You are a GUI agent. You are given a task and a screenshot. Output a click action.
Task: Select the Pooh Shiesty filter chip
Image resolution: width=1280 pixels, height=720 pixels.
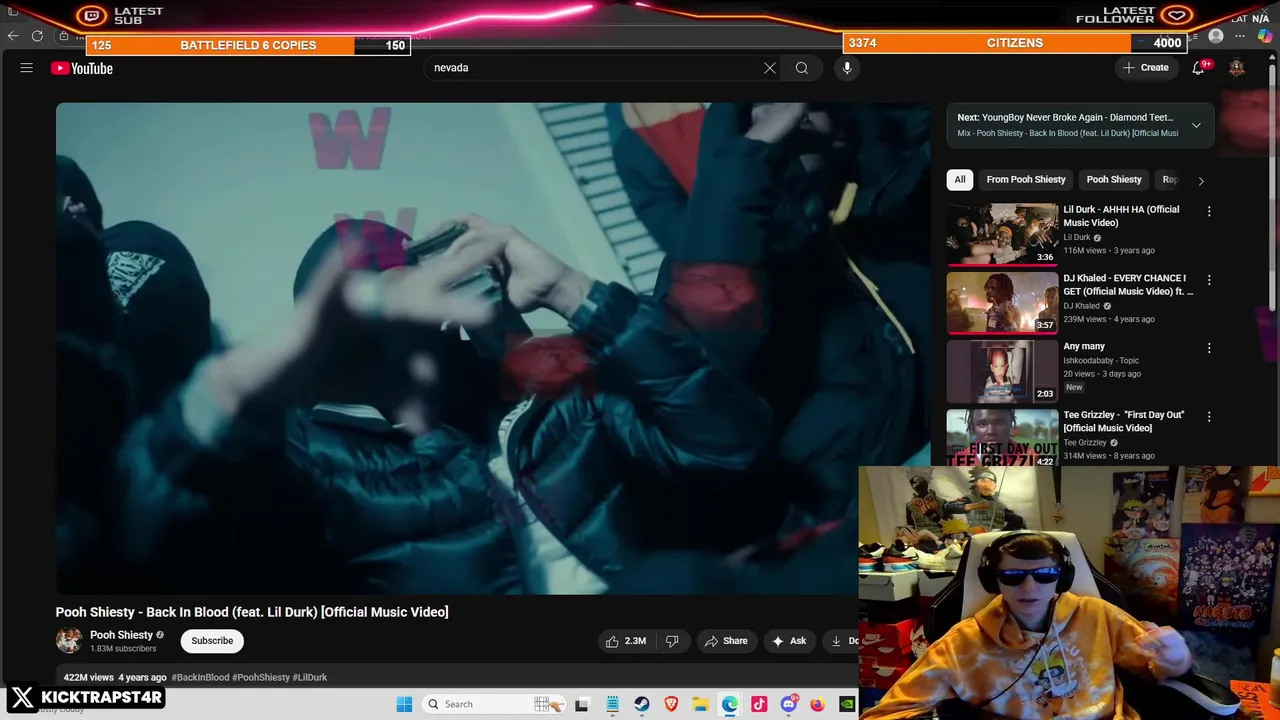[x=1114, y=179]
